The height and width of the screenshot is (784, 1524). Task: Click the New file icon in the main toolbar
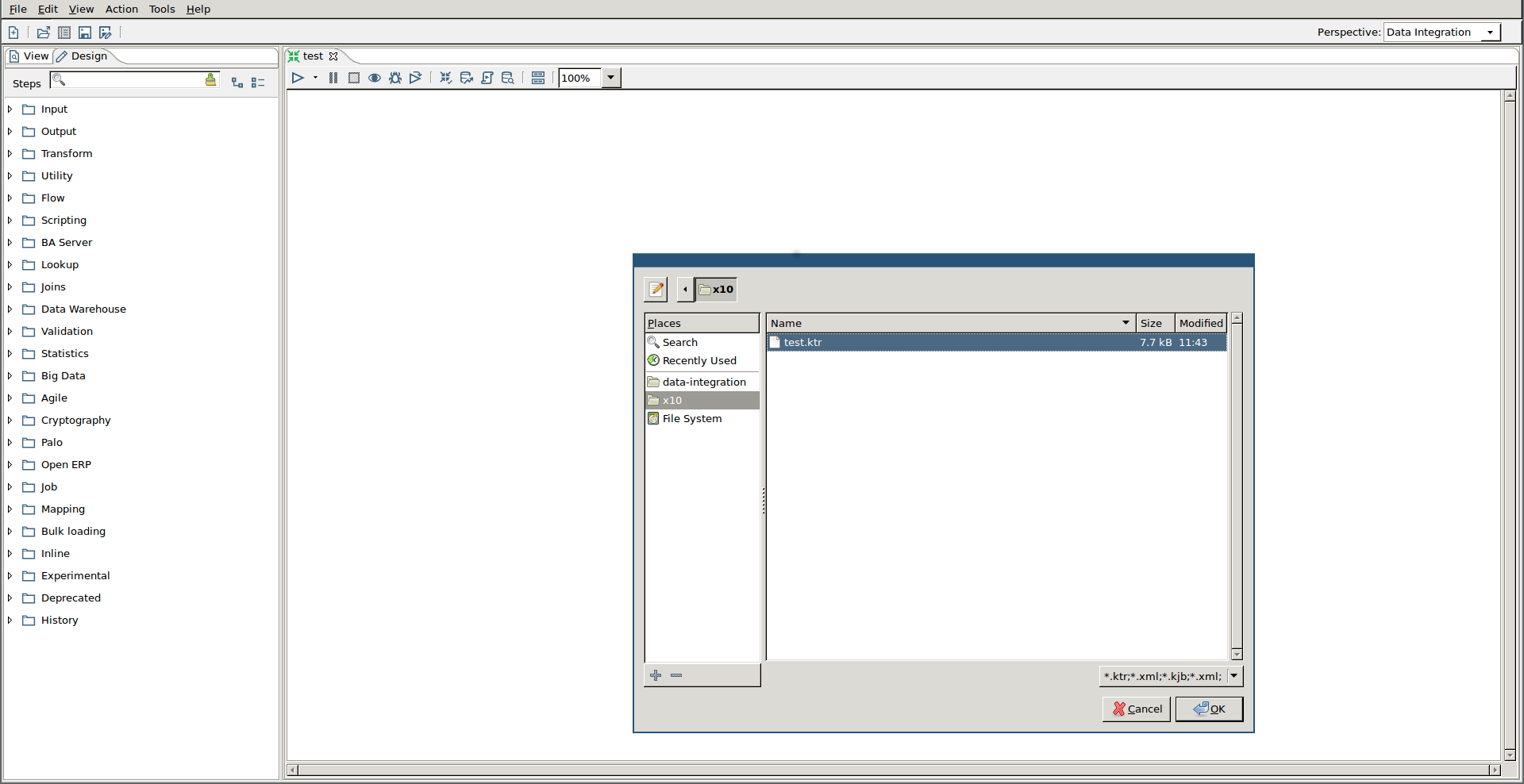pyautogui.click(x=13, y=33)
